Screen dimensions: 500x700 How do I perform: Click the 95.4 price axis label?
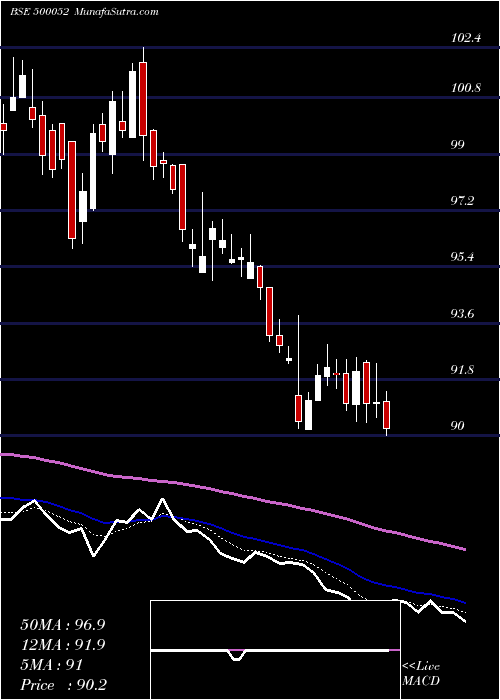pyautogui.click(x=463, y=257)
